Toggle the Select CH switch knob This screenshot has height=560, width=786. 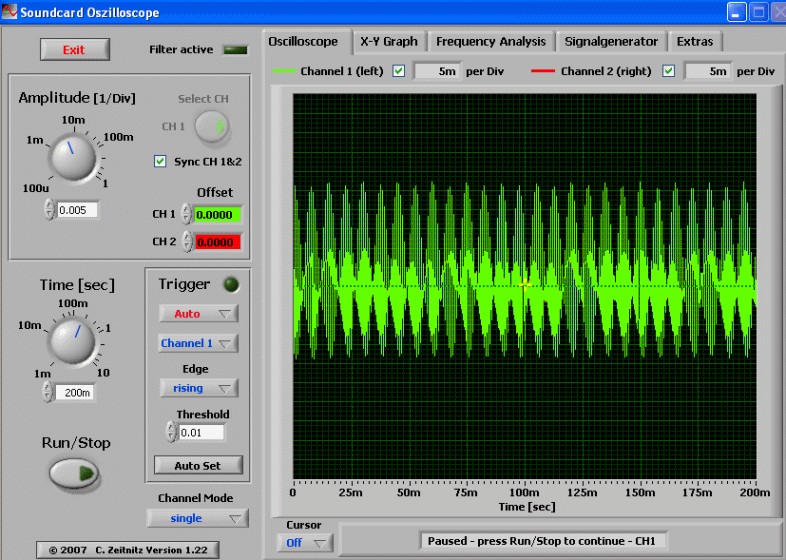click(212, 126)
